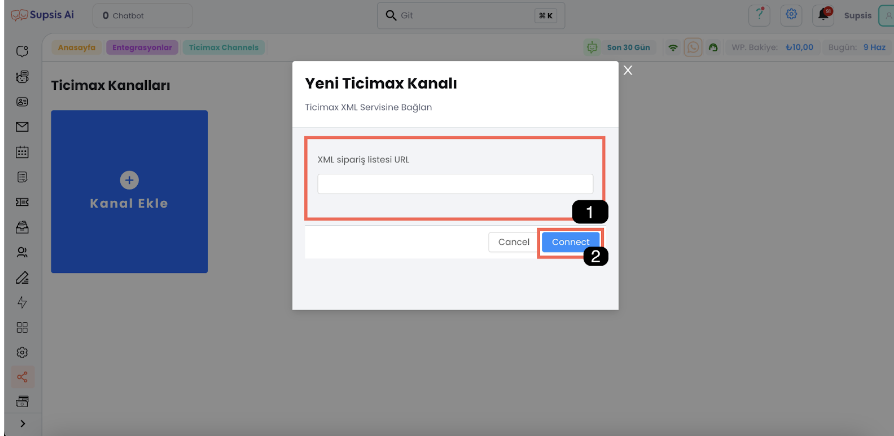The image size is (894, 436).
Task: Click the robot bot icon
Action: click(x=592, y=47)
